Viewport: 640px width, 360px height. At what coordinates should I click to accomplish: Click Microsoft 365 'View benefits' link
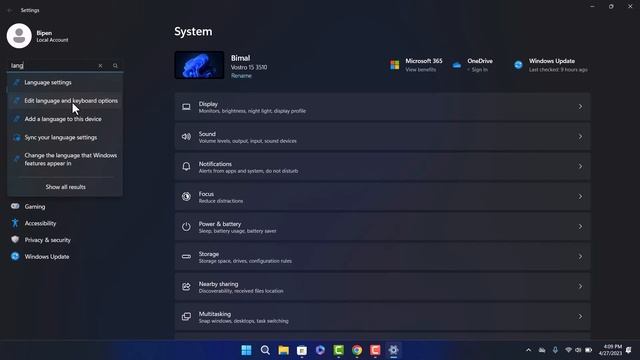click(x=420, y=70)
